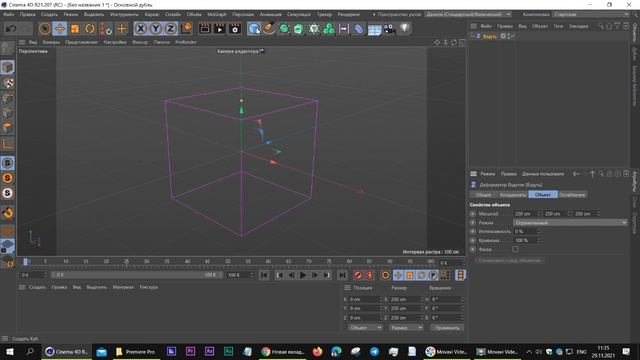Click the timeline preview range slider
Image resolution: width=640 pixels, height=360 pixels.
pos(137,275)
